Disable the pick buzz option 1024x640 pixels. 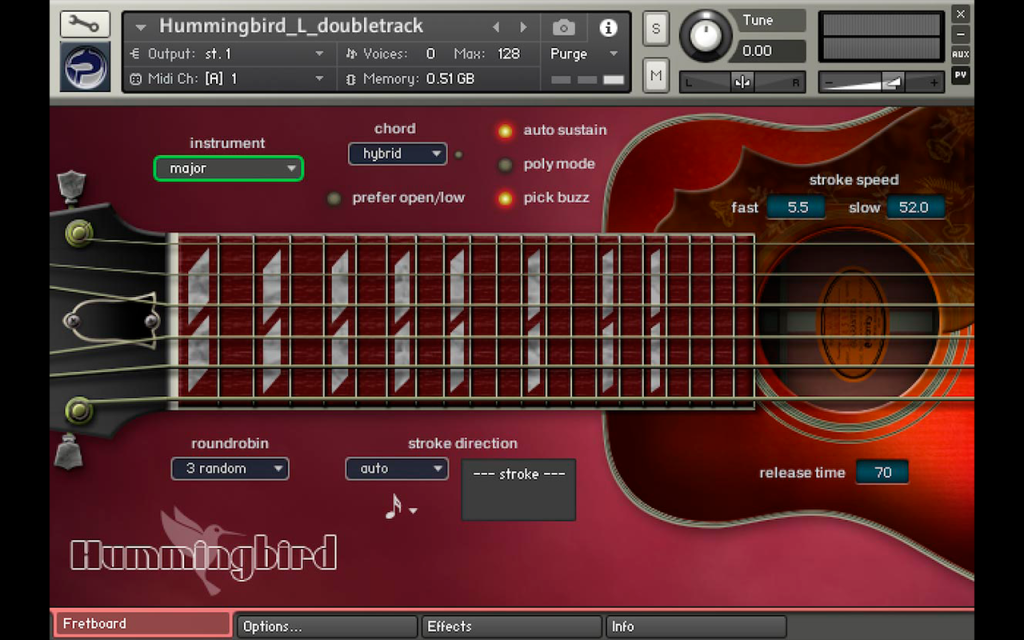click(505, 199)
